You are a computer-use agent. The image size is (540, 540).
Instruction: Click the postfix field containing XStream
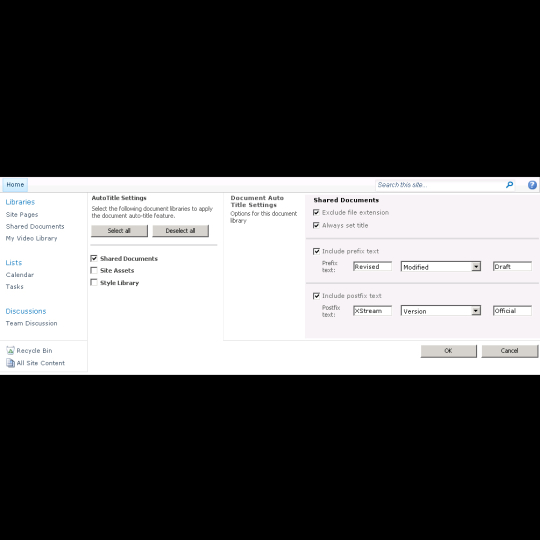(372, 311)
